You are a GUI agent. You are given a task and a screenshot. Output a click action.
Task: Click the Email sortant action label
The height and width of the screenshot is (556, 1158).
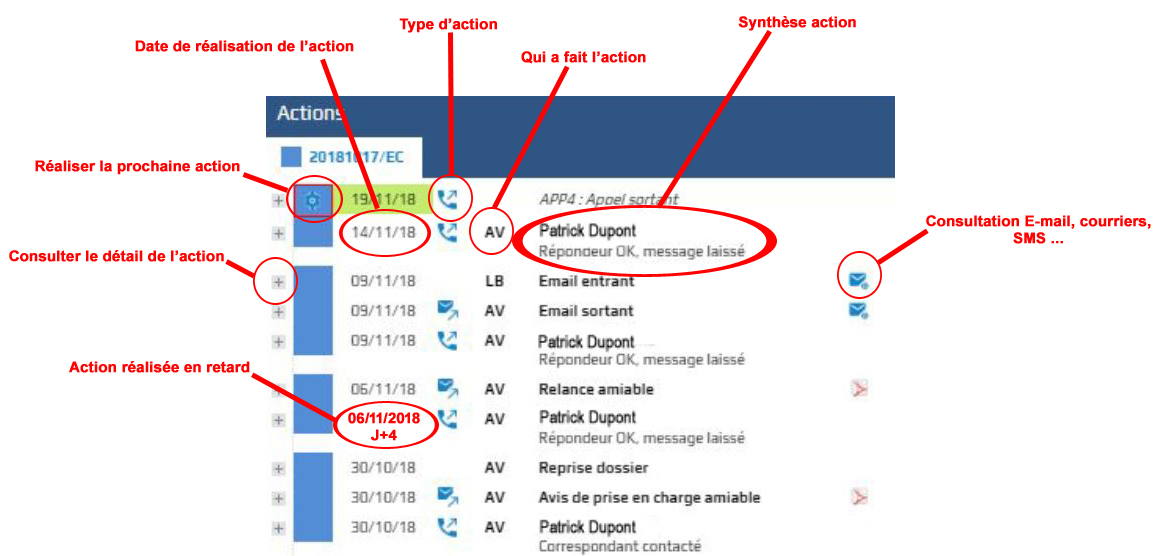coord(586,311)
